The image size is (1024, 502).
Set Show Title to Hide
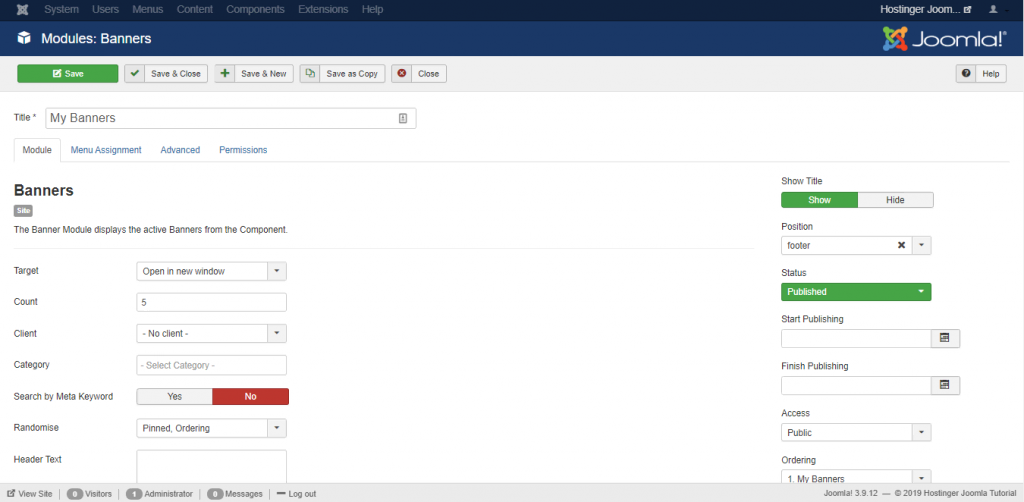coord(895,200)
